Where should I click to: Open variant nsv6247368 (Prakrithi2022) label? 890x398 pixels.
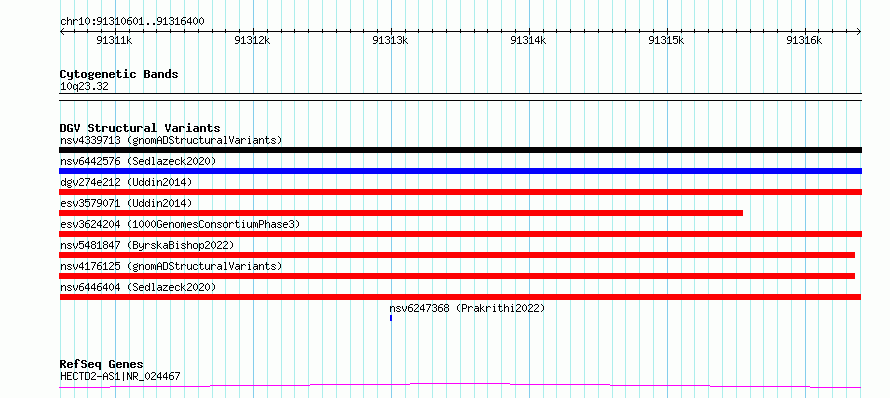(467, 308)
